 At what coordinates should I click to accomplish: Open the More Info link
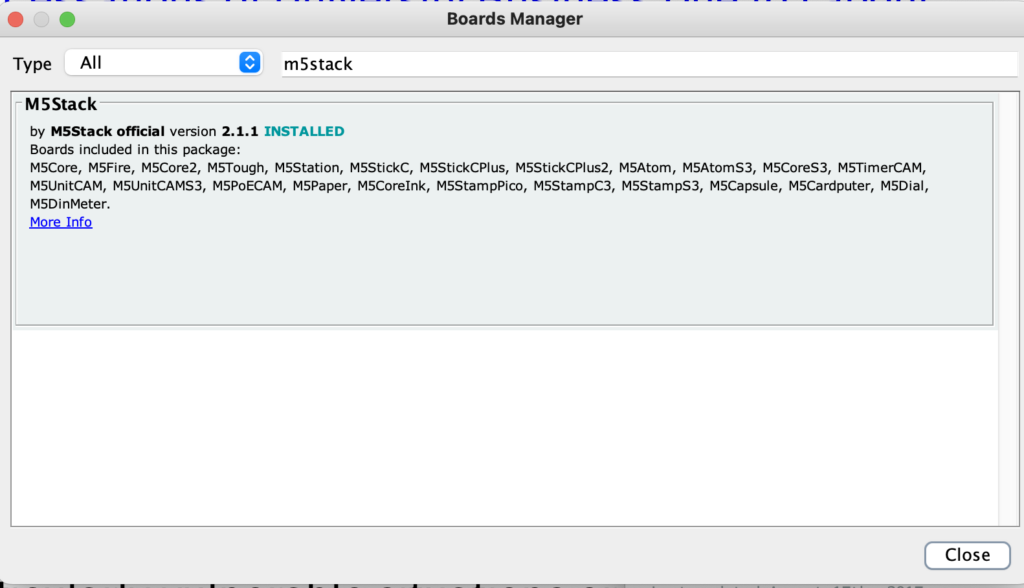coord(61,222)
